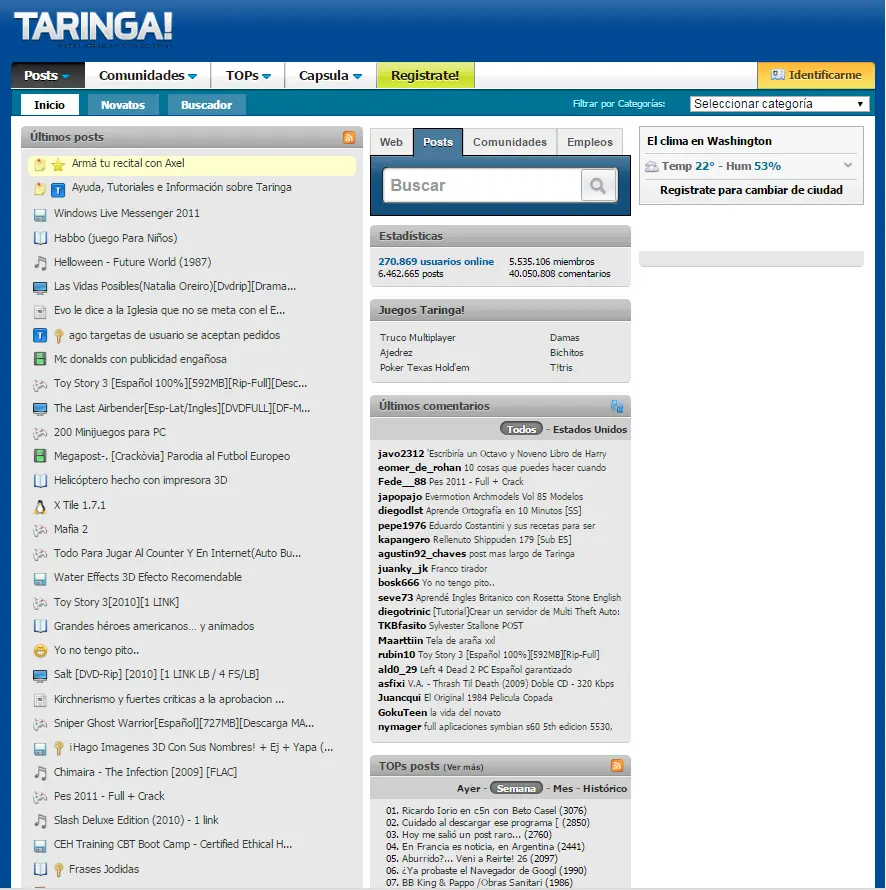
Task: Click the monitor icon beside Las Vidas Posibles
Action: (40, 288)
